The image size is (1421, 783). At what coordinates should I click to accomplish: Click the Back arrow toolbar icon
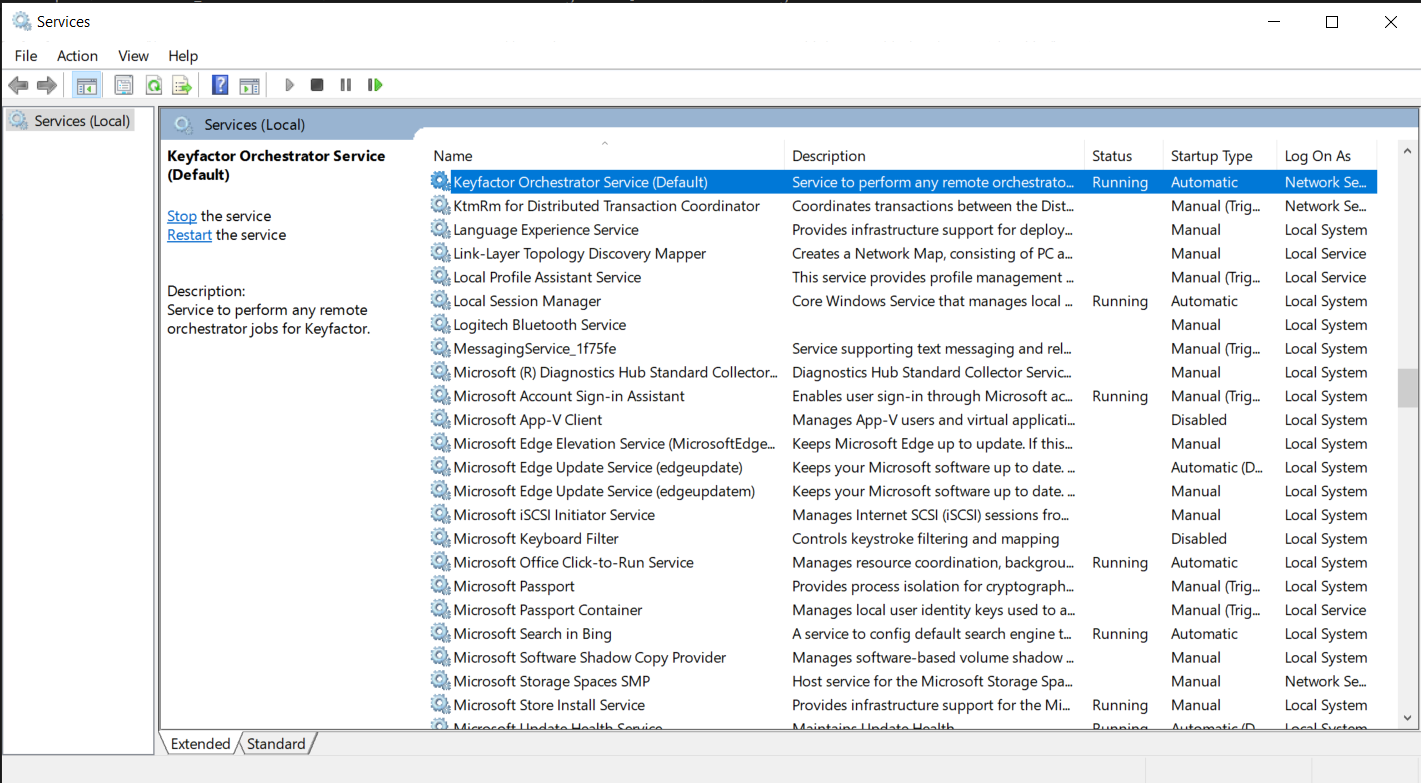tap(18, 86)
